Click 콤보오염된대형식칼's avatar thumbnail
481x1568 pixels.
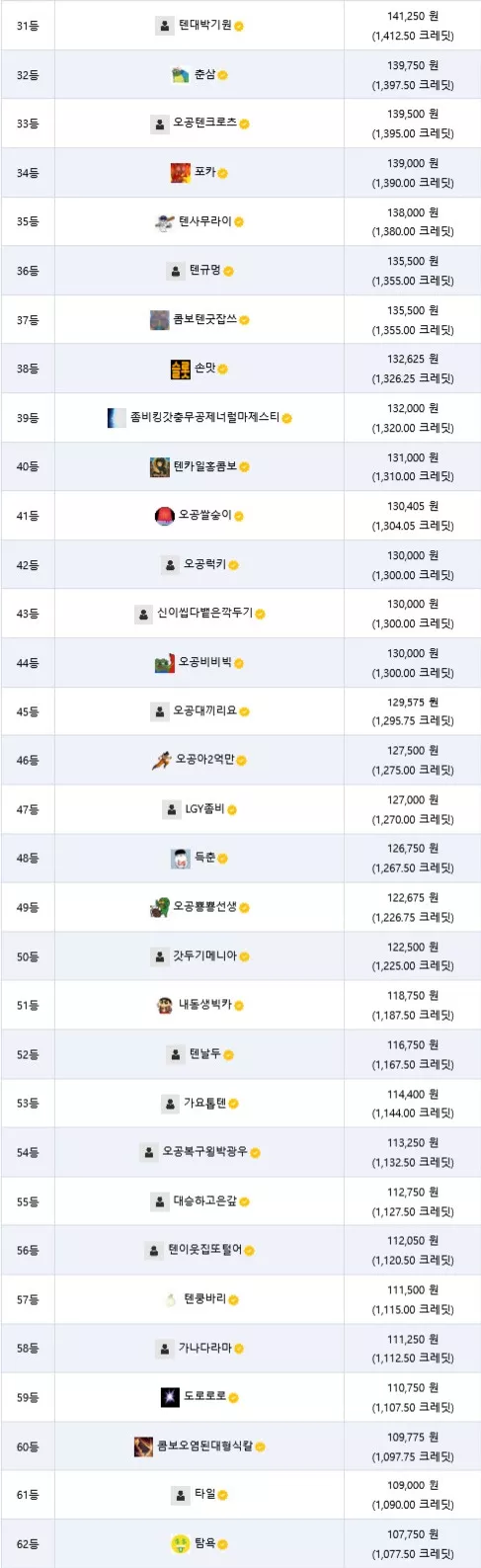pos(143,1446)
